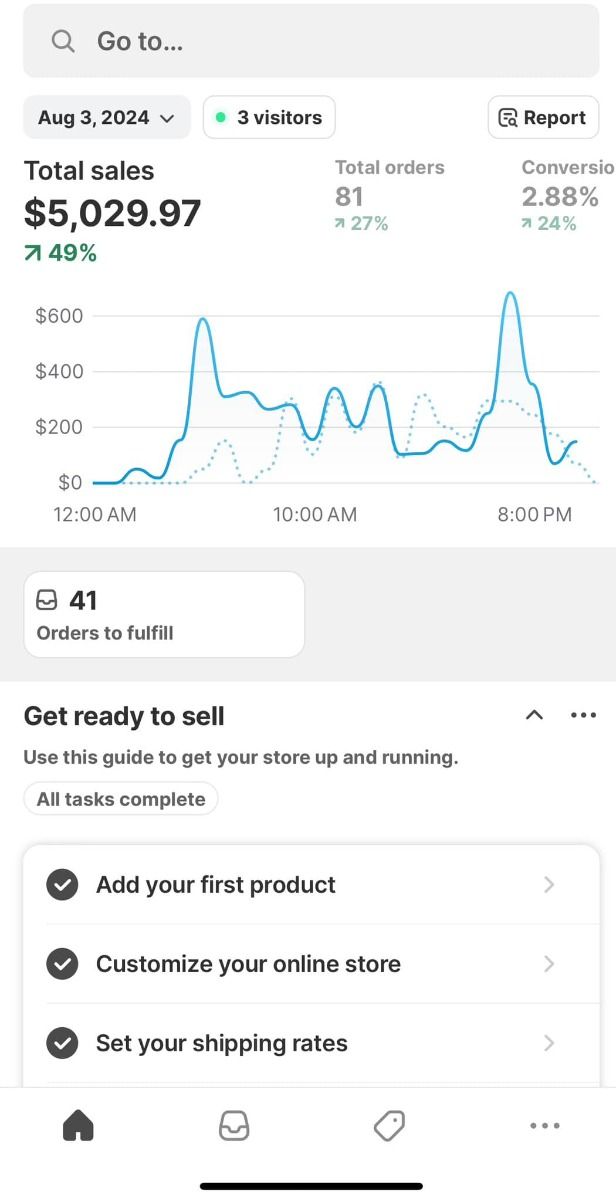This screenshot has height=1201, width=616.
Task: Open the Orders inbox tab
Action: tap(234, 1126)
